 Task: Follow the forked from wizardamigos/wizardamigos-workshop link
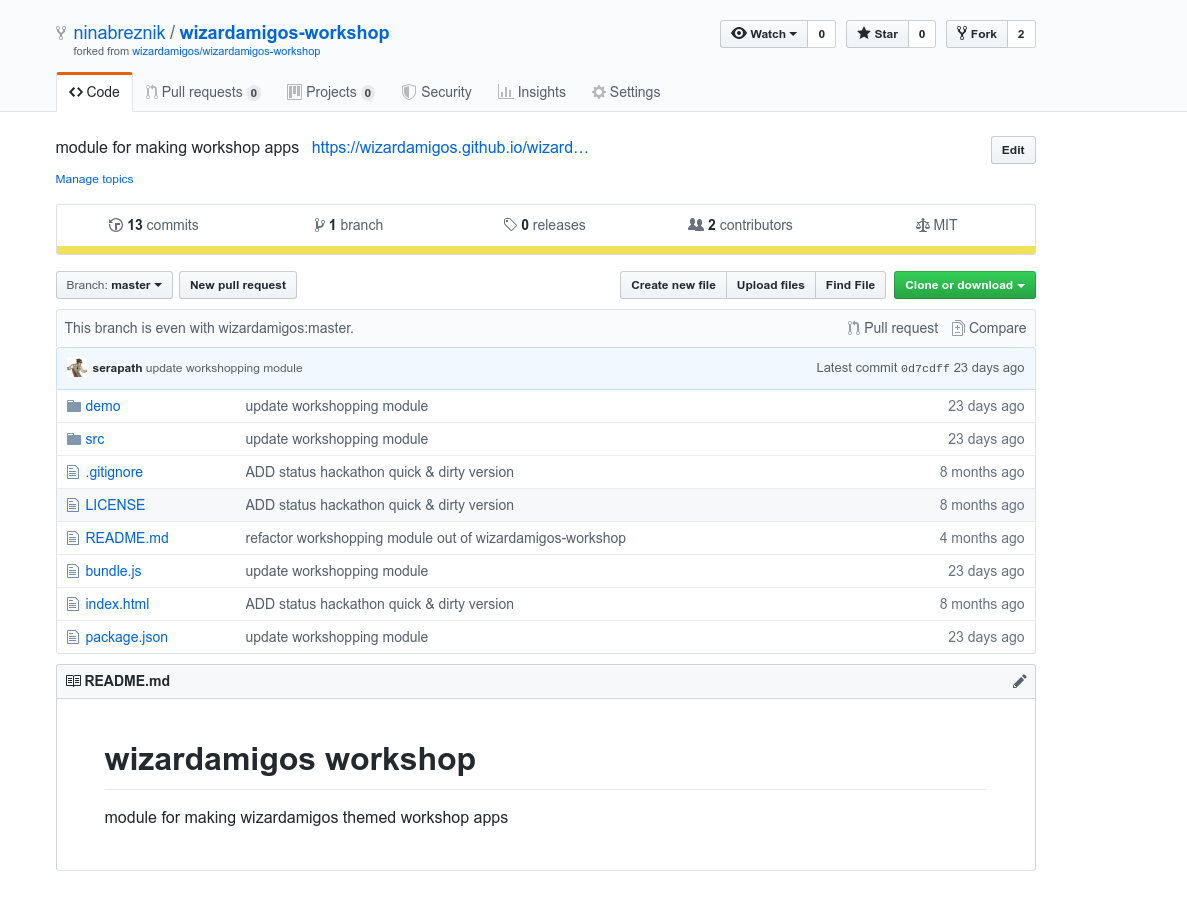pos(226,51)
